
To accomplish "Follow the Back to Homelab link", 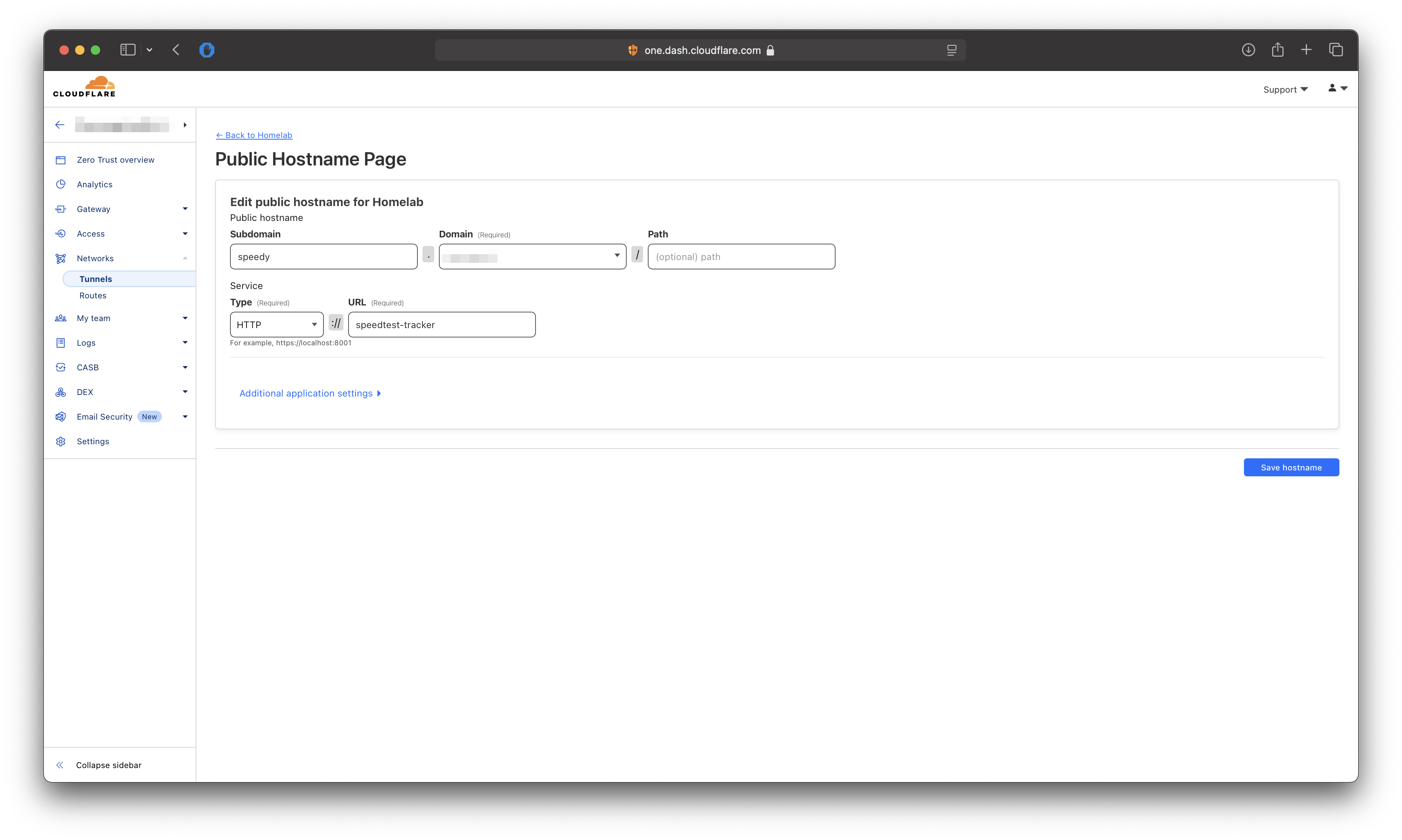I will [253, 135].
